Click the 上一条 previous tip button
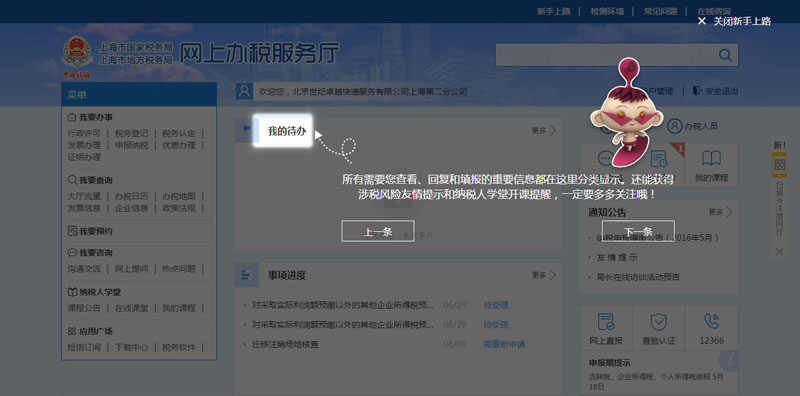 (x=378, y=231)
